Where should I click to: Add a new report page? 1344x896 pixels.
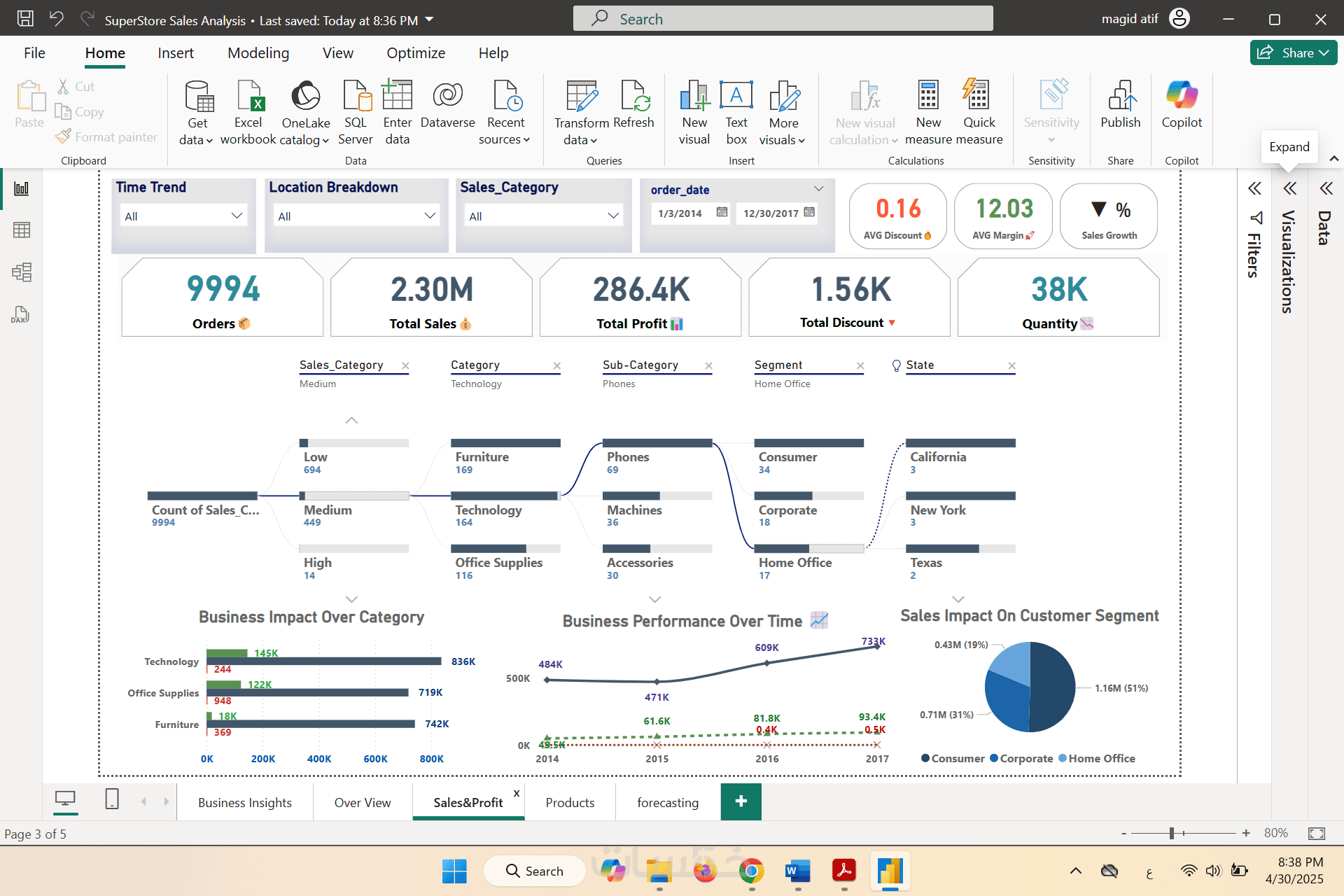click(x=741, y=801)
